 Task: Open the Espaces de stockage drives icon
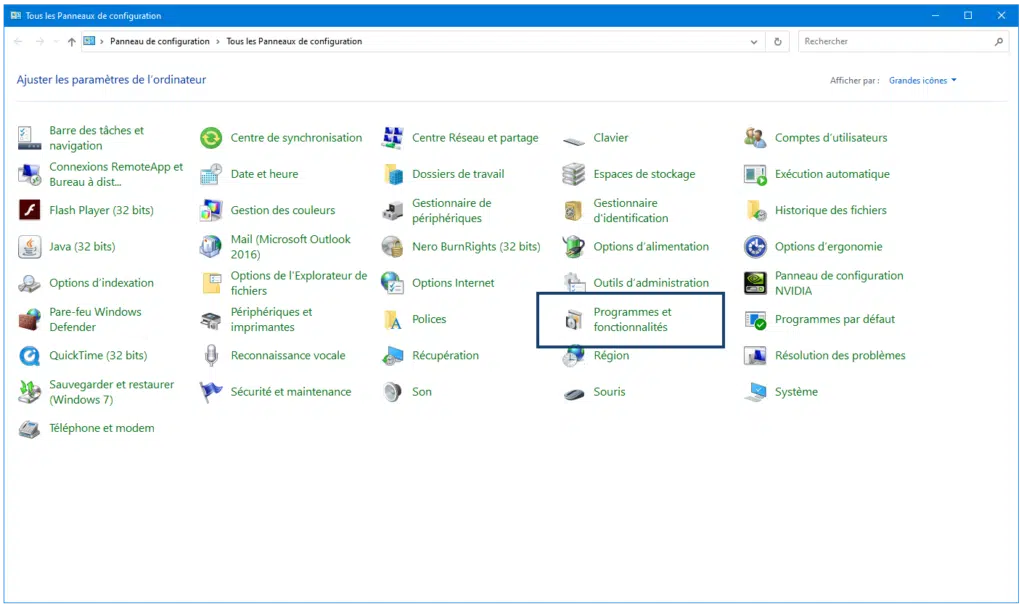[x=574, y=174]
